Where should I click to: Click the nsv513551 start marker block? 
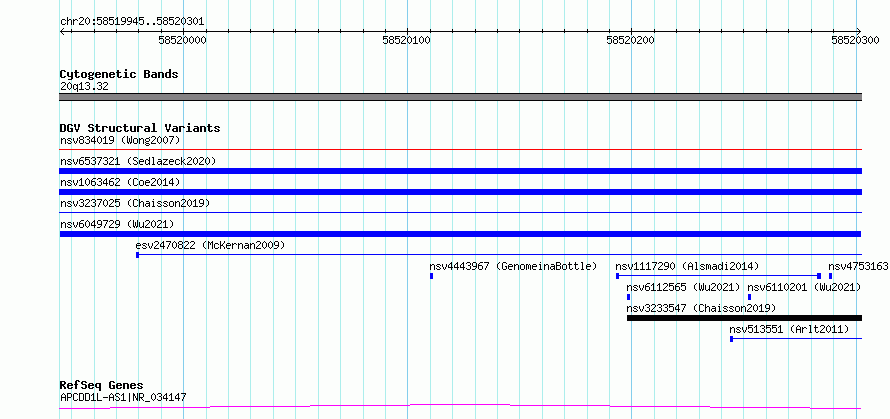(x=731, y=339)
